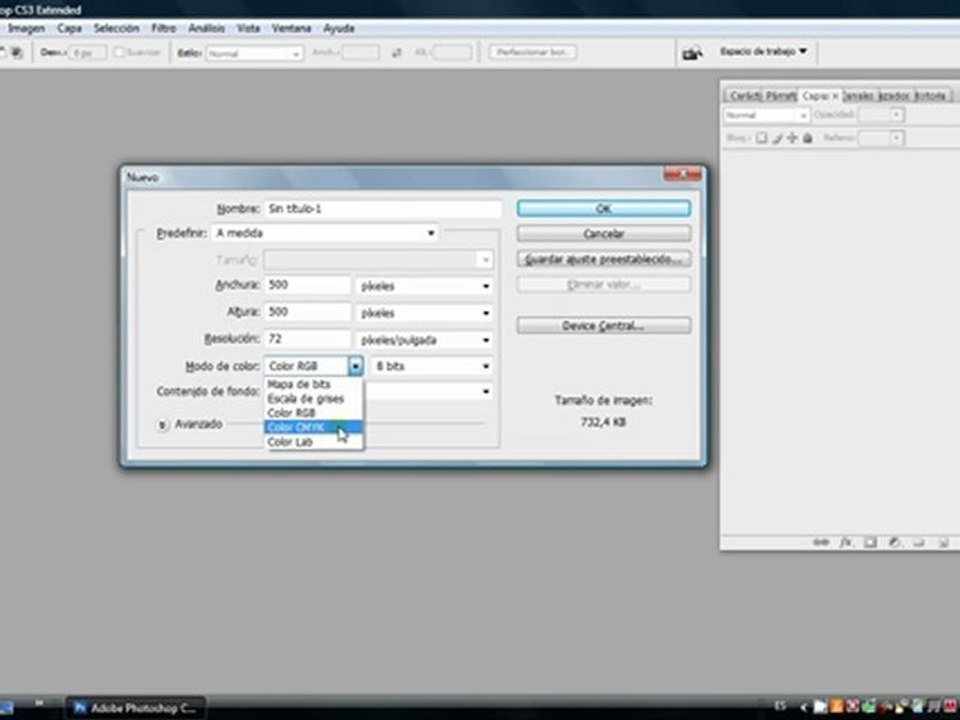Open blend mode dropdown in Capas panel

[x=767, y=115]
